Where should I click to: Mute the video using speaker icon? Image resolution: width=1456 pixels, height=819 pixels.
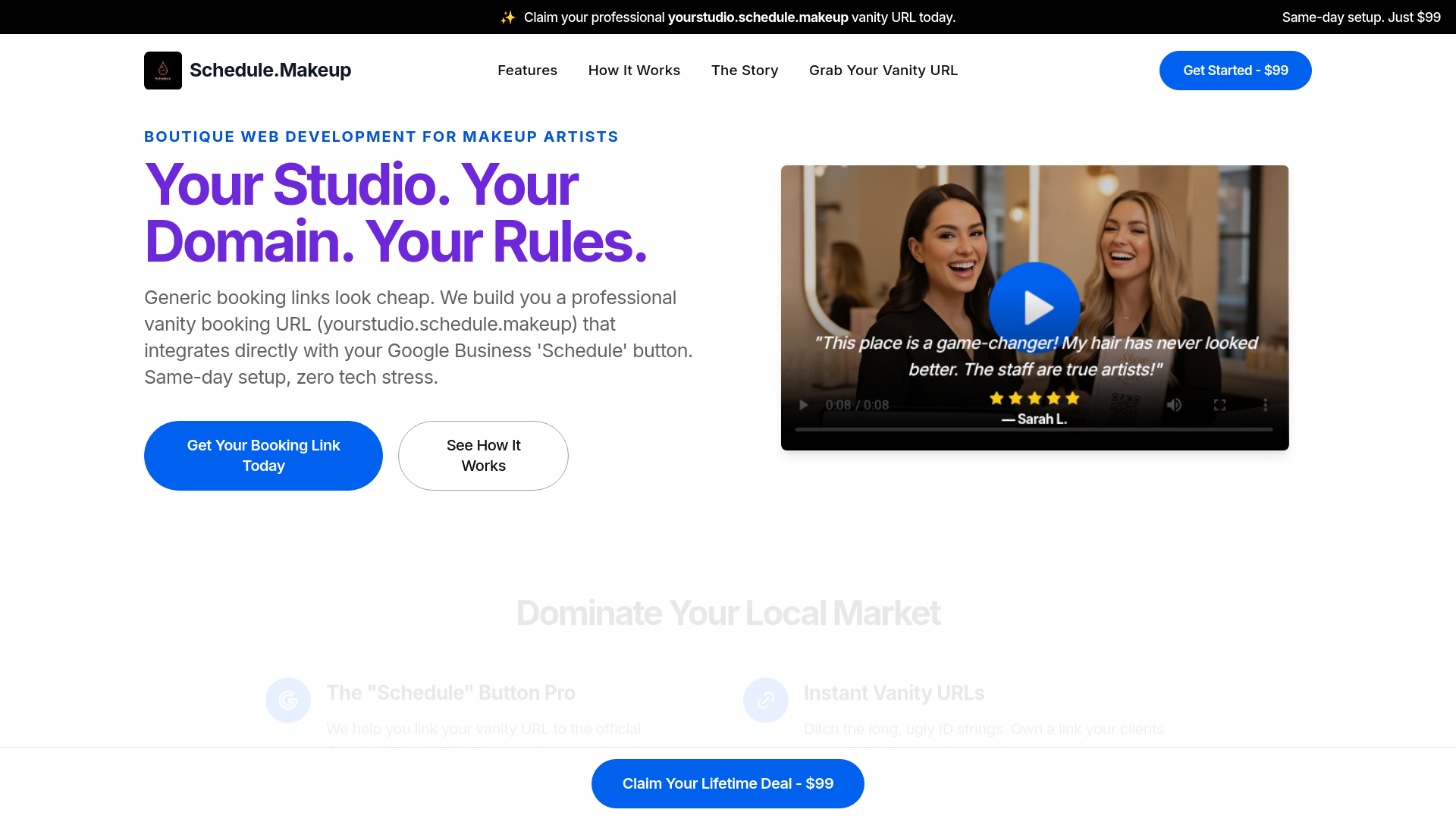pos(1174,405)
